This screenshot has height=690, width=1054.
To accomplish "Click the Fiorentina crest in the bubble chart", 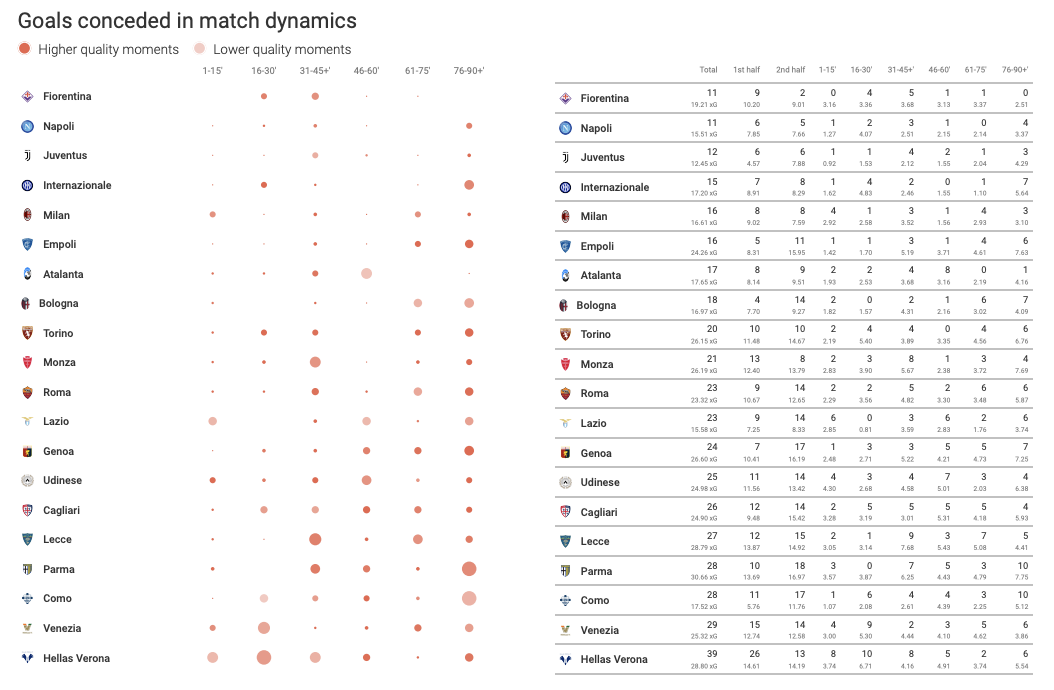I will pos(28,97).
